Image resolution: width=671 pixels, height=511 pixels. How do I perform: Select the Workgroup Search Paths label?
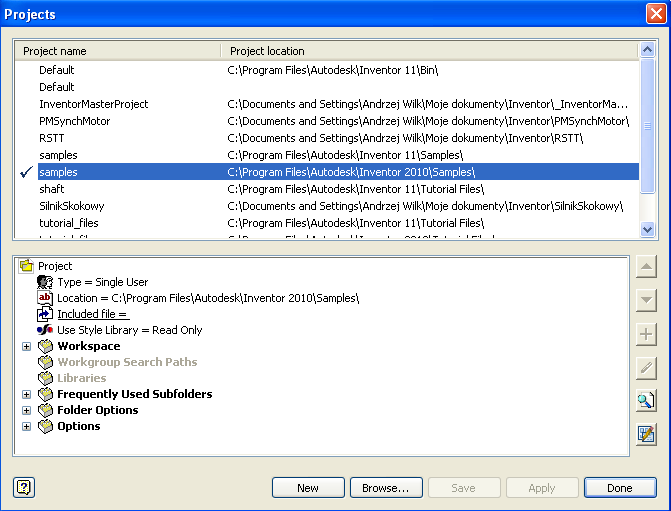point(127,362)
